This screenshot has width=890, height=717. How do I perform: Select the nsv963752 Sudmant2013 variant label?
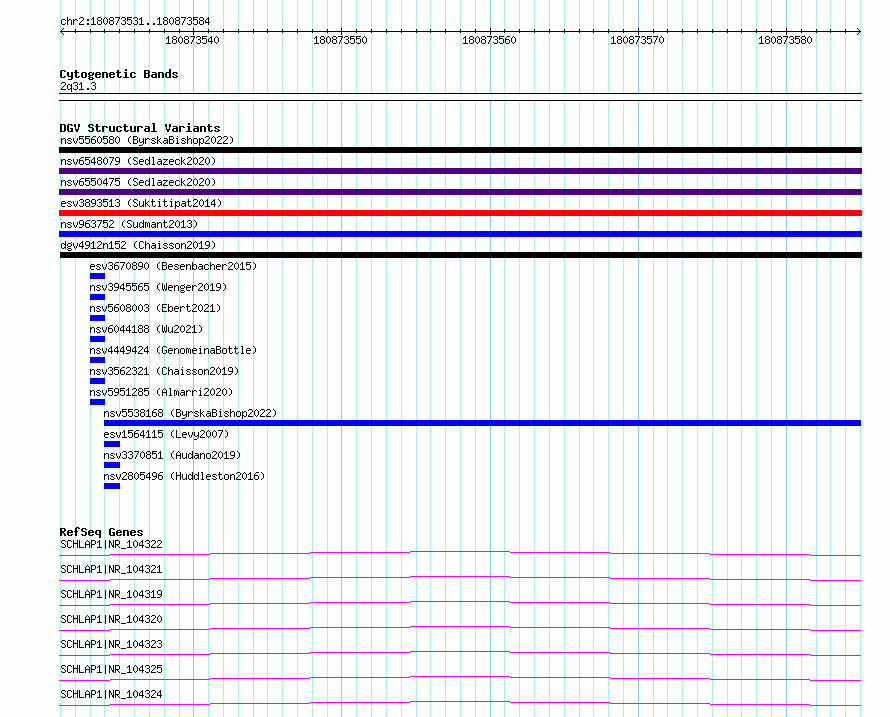click(129, 224)
